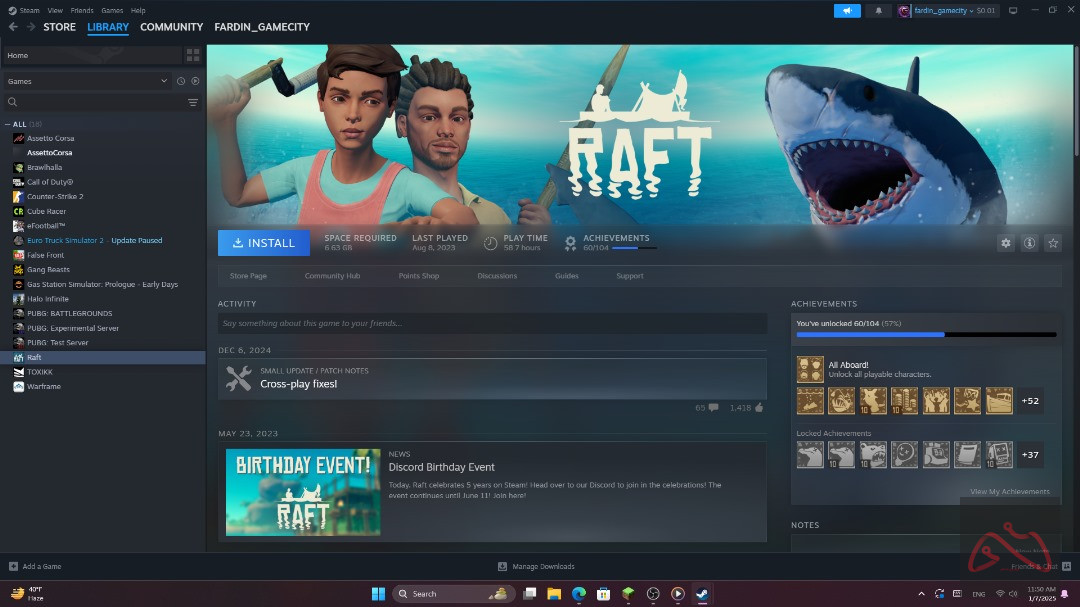Expand the Games collection dropdown
The image size is (1080, 607).
[x=164, y=81]
